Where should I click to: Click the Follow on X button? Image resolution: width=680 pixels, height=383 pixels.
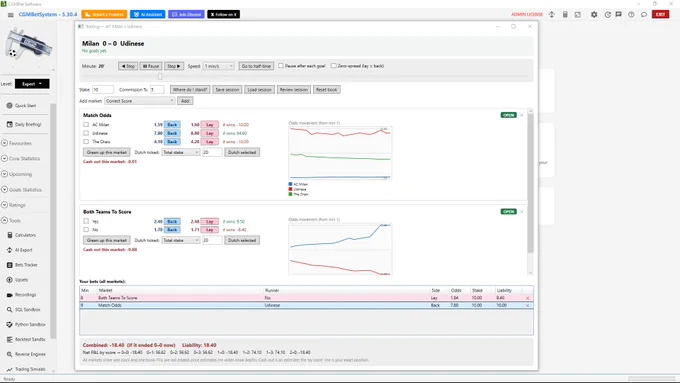pyautogui.click(x=223, y=14)
